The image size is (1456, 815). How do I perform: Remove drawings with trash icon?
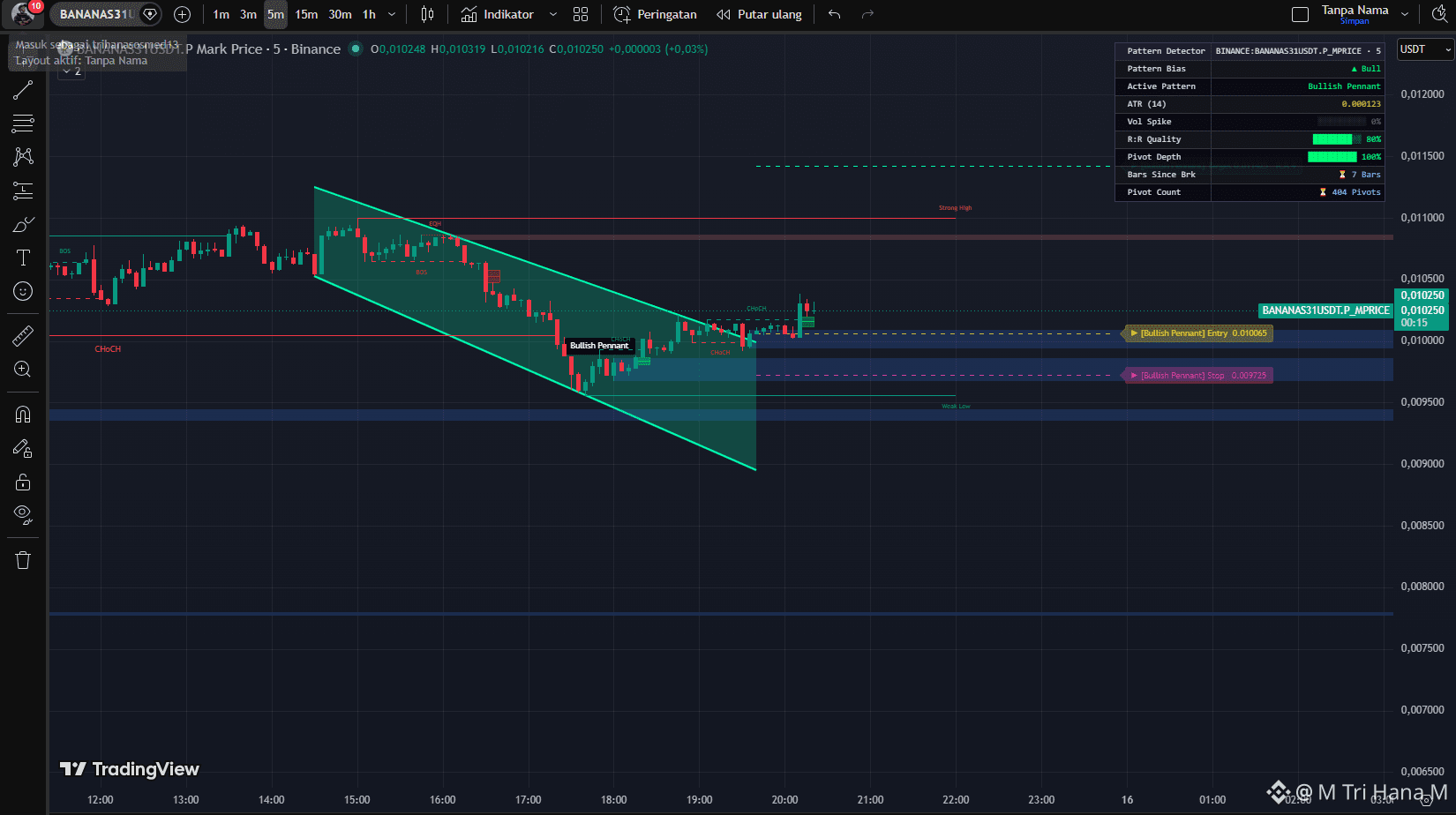point(23,560)
